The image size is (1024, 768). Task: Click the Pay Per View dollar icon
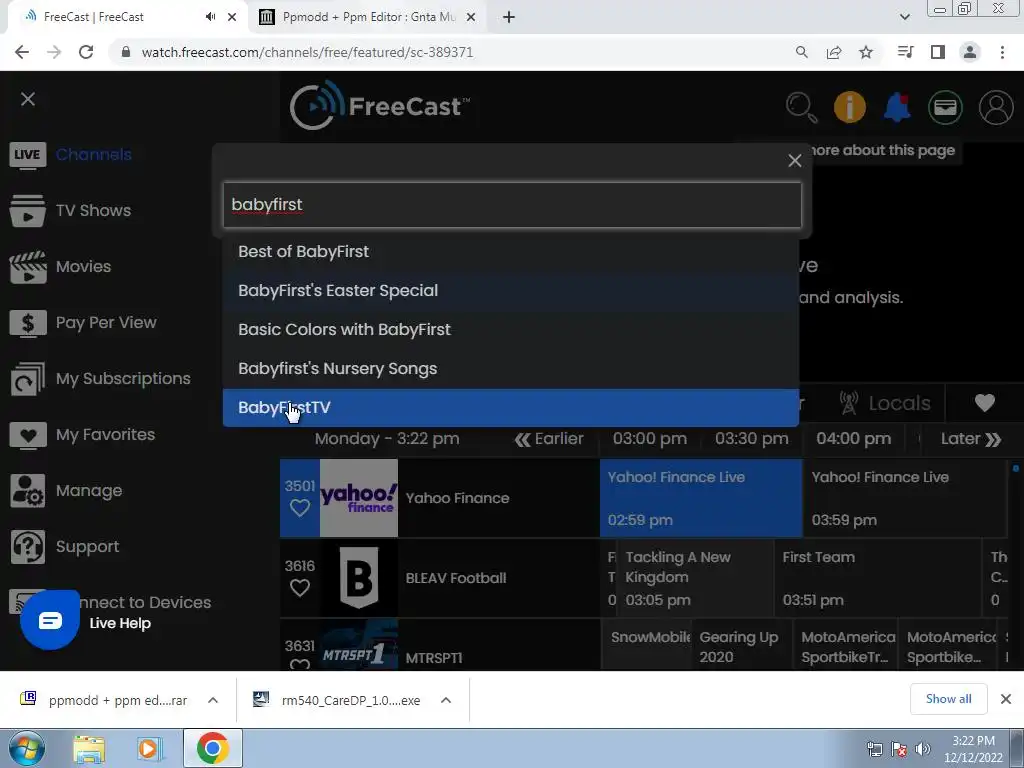pyautogui.click(x=27, y=323)
